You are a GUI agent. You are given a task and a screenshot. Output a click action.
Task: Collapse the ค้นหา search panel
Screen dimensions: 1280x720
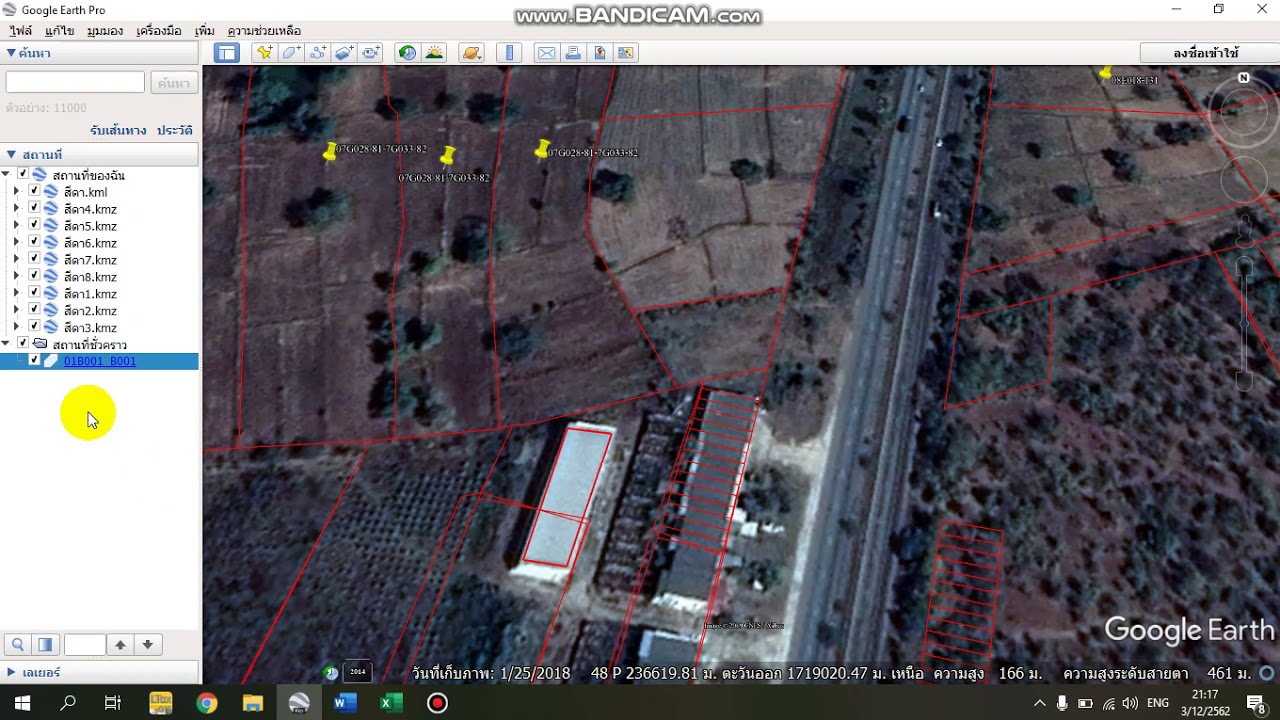(x=11, y=53)
